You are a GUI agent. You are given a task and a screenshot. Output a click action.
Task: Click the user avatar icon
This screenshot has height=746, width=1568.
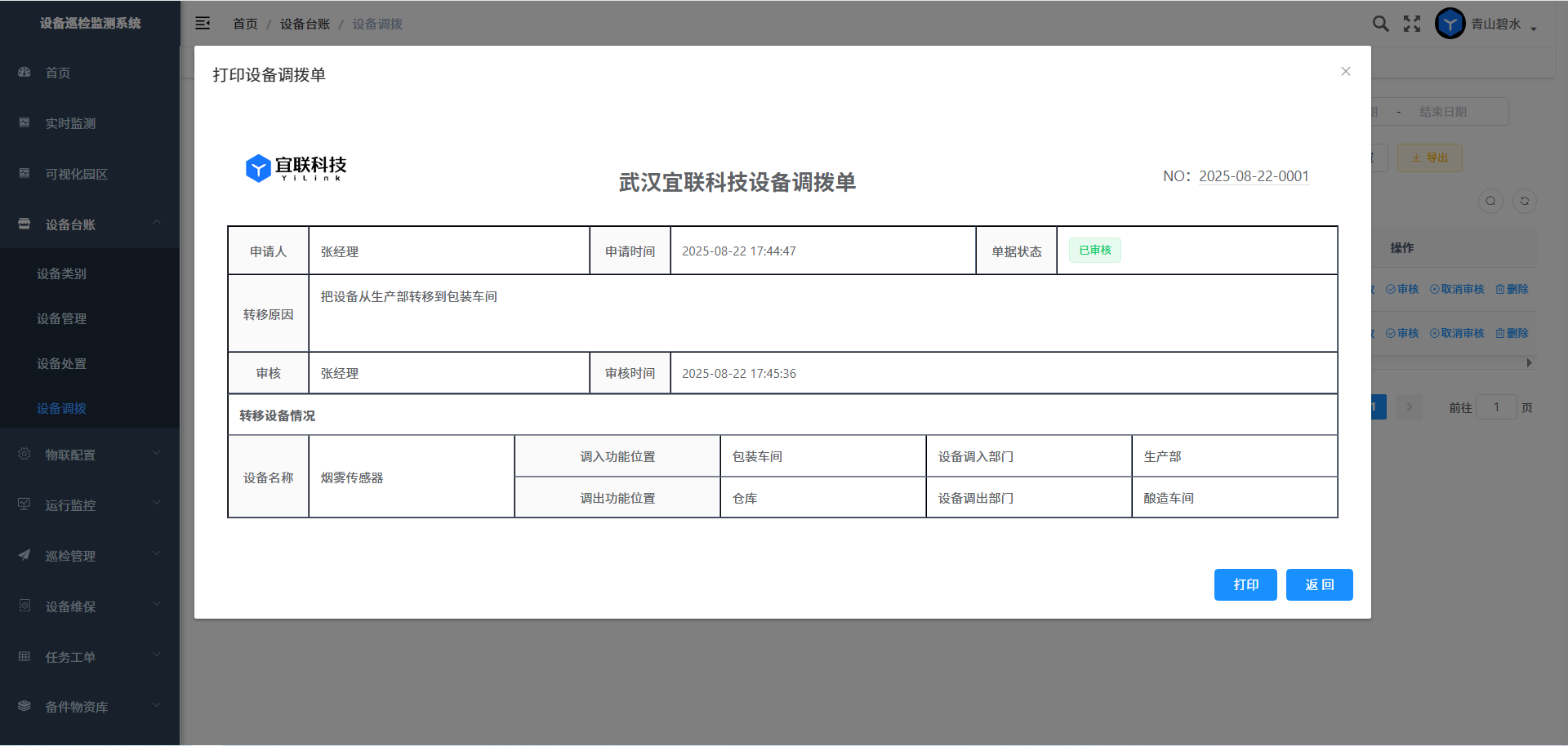tap(1450, 24)
